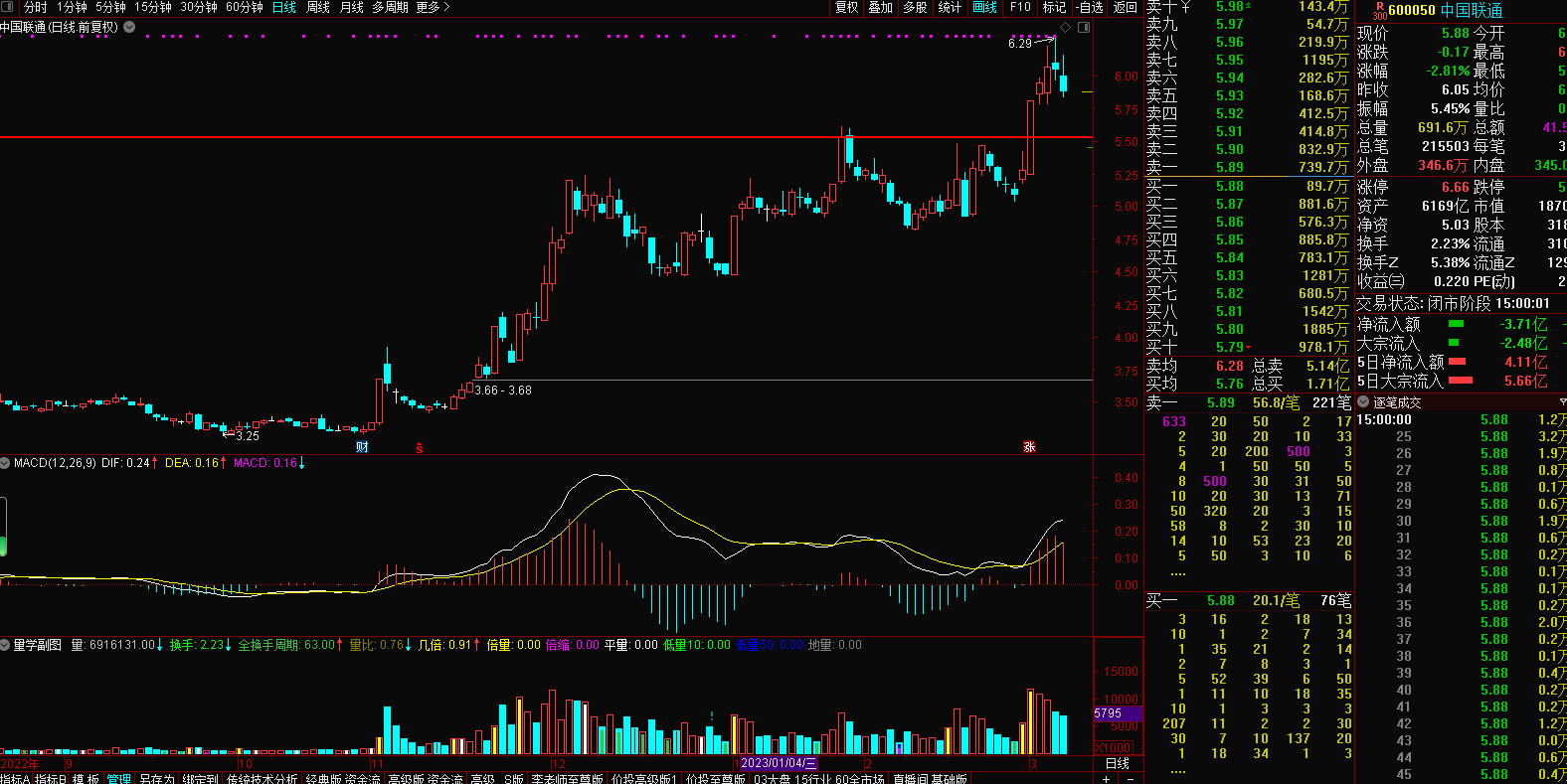Click 日线 label on timeline bar
The image size is (1567, 784).
point(1118,763)
